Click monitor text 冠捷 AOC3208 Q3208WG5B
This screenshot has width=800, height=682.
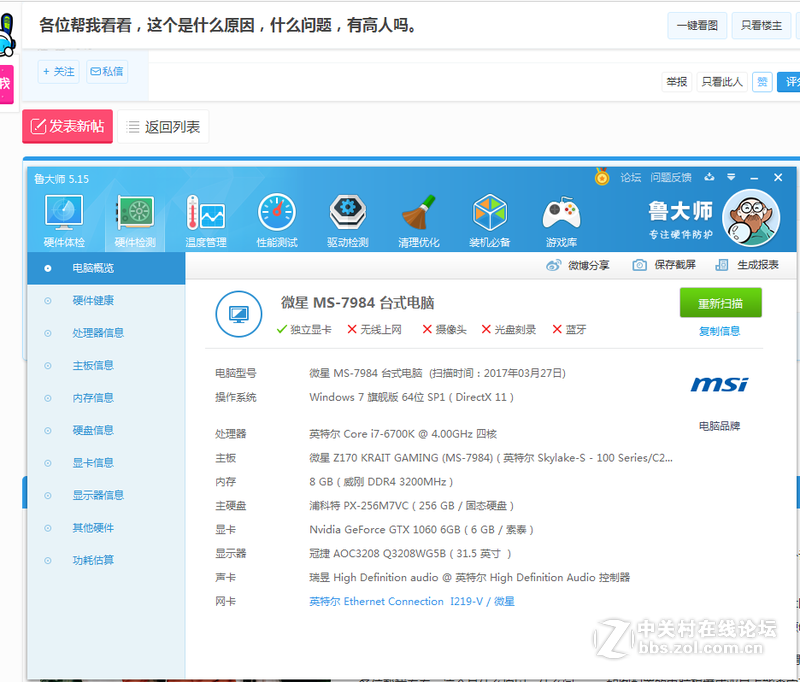pyautogui.click(x=410, y=553)
